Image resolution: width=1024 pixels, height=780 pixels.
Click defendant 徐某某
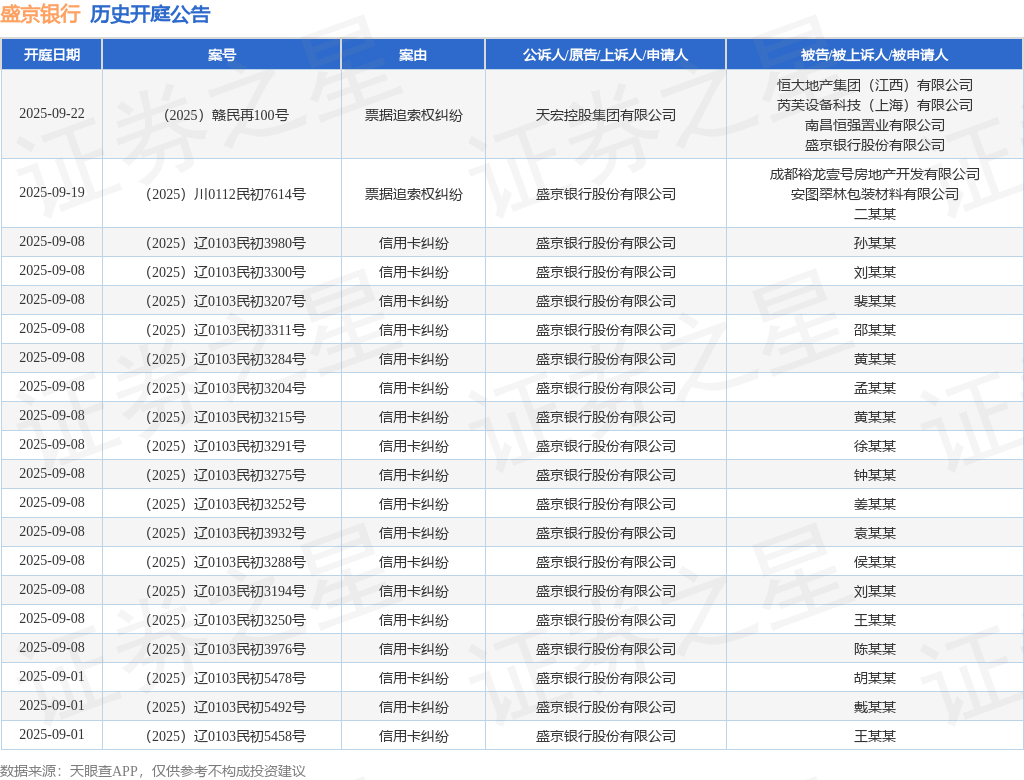pyautogui.click(x=874, y=446)
